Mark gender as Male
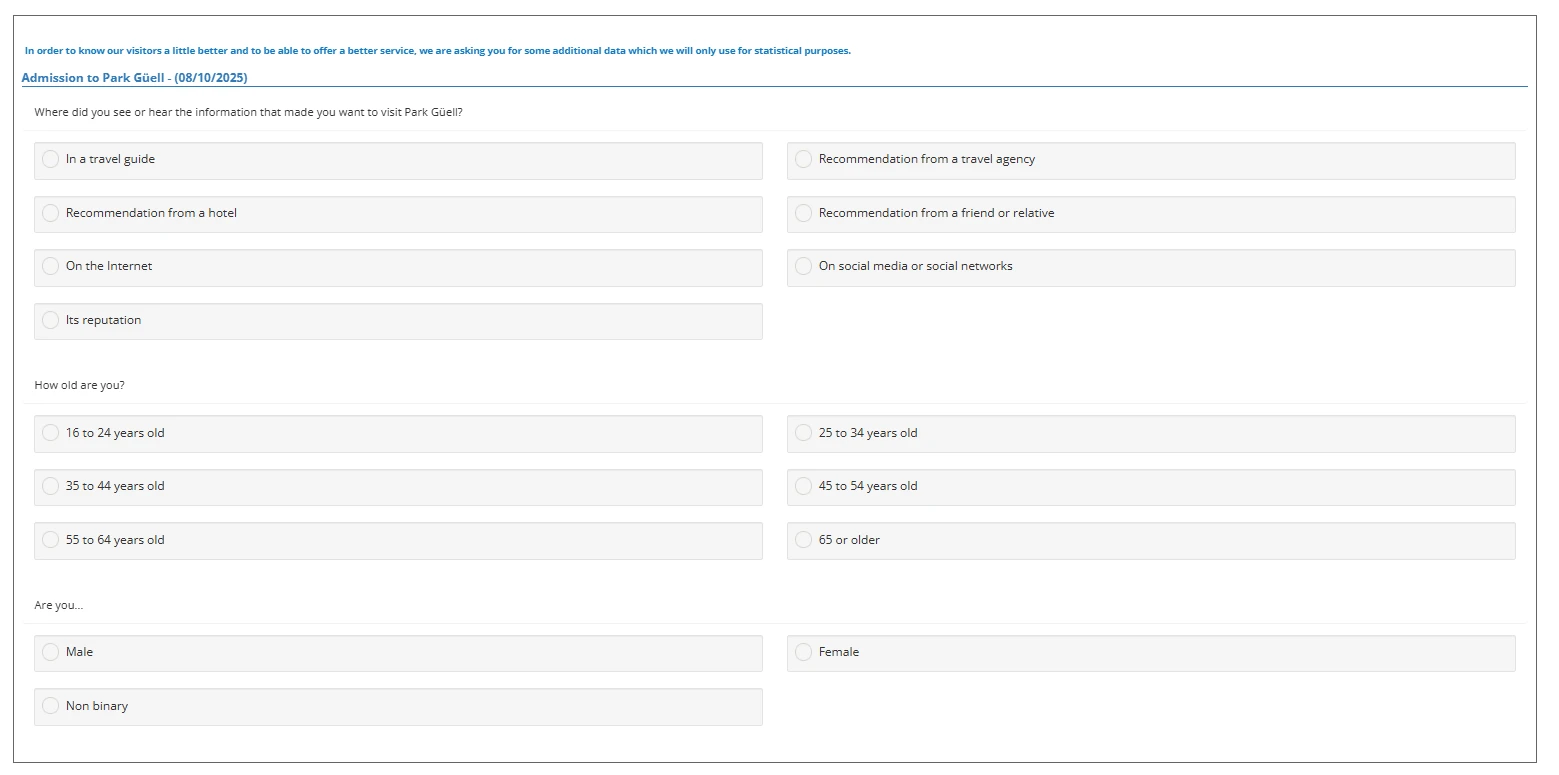This screenshot has width=1559, height=775. (51, 652)
